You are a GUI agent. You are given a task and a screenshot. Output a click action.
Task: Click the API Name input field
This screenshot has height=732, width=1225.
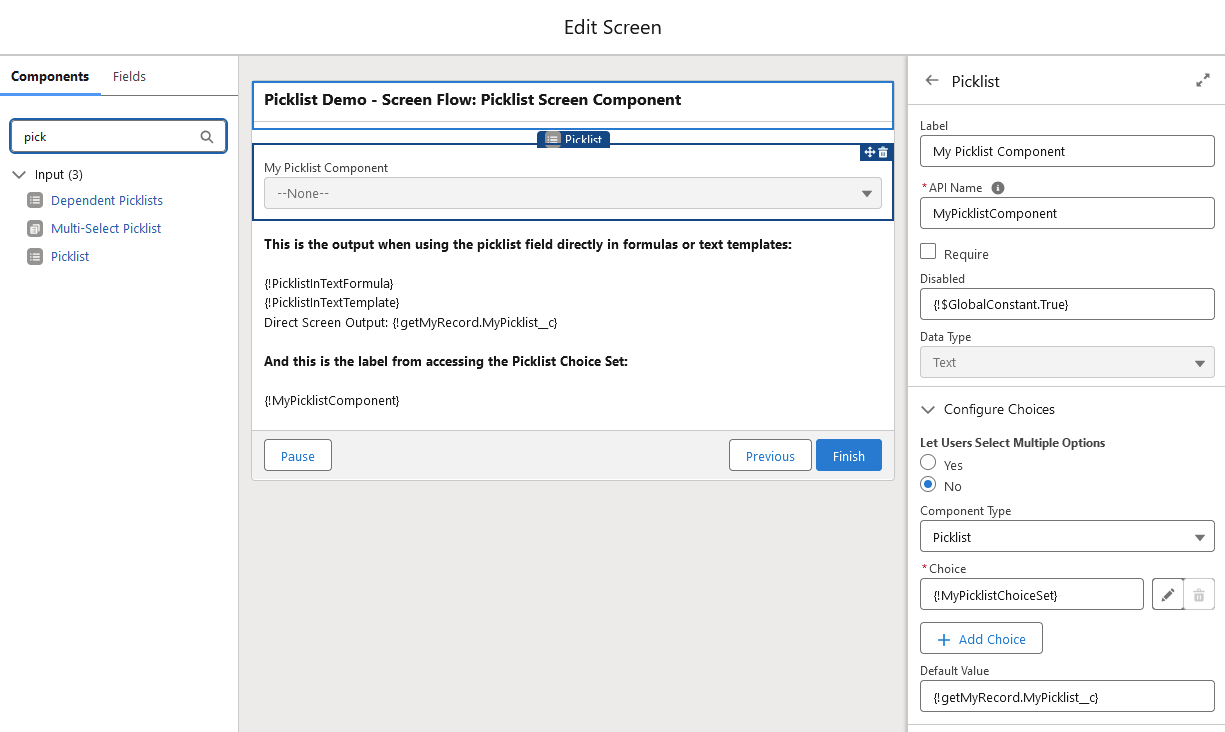[x=1067, y=213]
